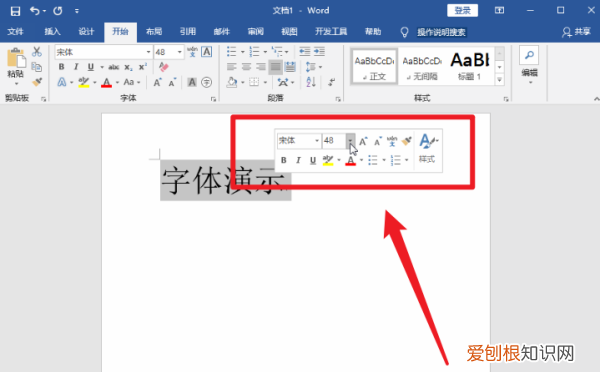Cut selection with the scissors icon

point(37,52)
